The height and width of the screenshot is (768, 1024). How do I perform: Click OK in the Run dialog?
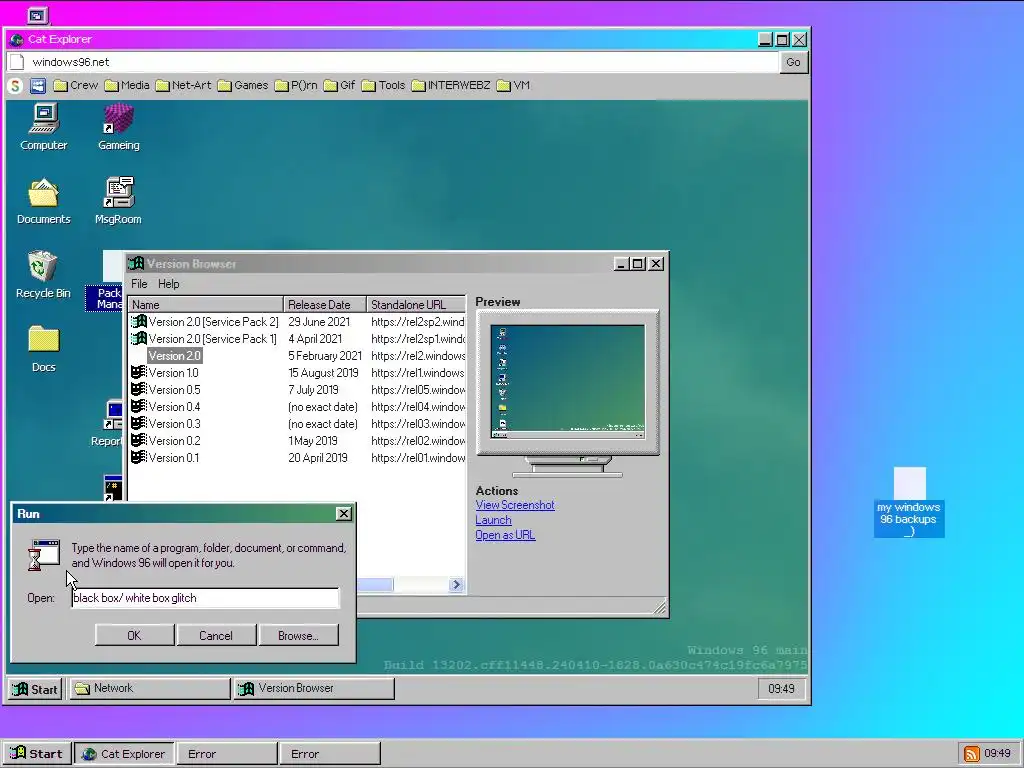point(135,635)
